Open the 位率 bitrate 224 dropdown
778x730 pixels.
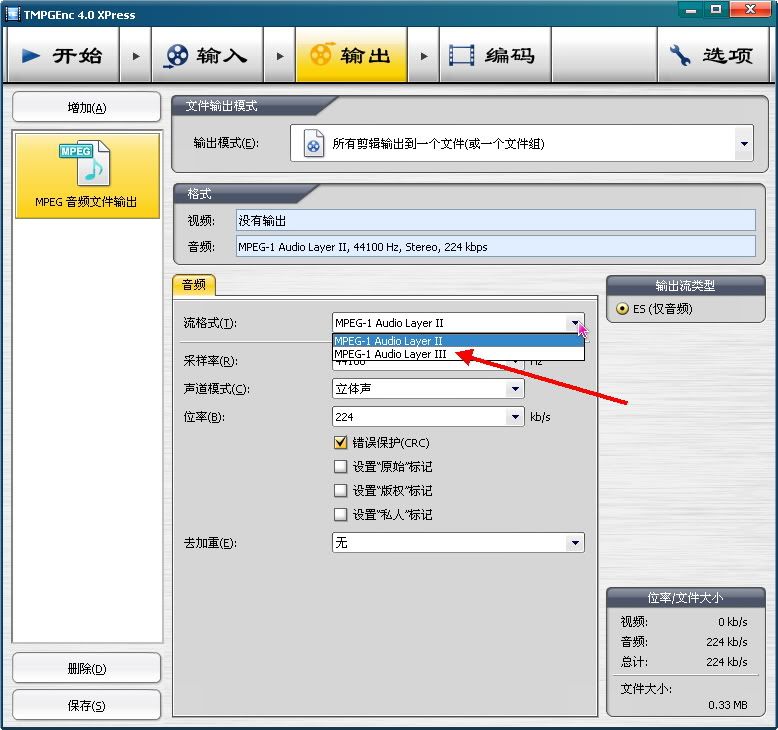(515, 417)
